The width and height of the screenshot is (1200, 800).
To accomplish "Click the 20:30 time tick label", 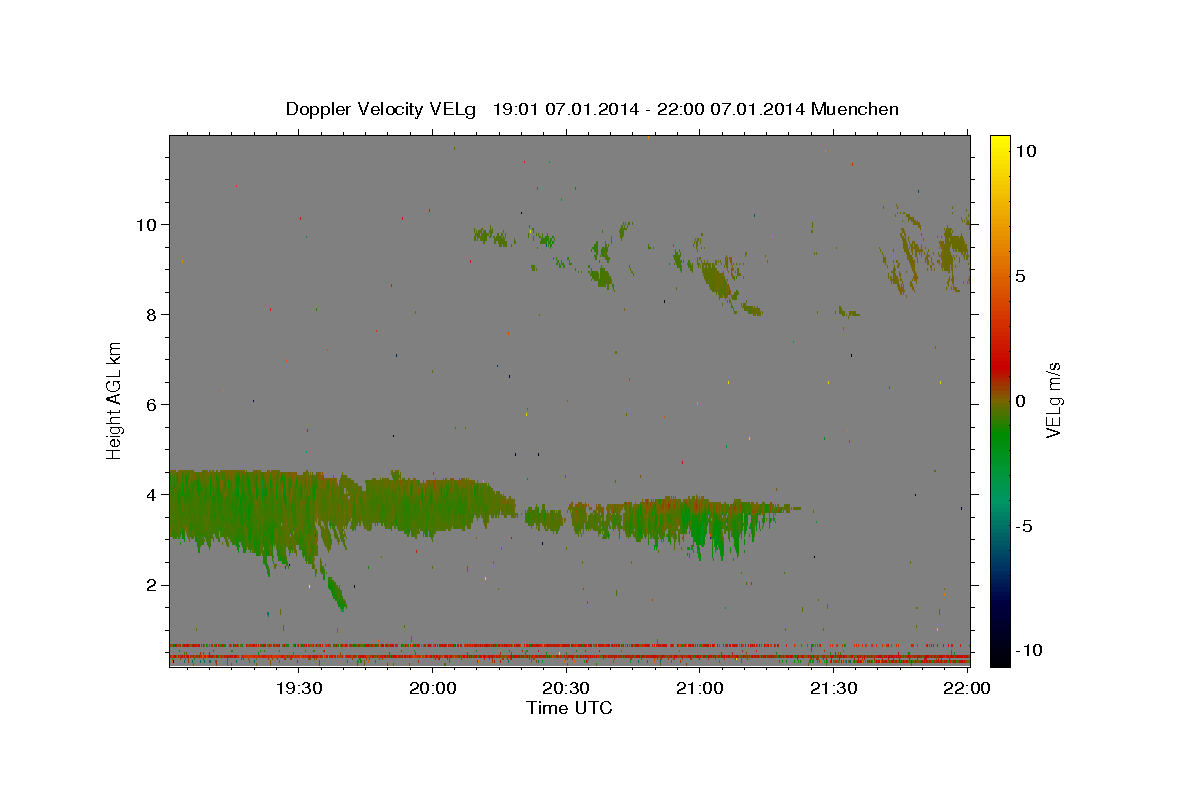I will click(x=566, y=688).
